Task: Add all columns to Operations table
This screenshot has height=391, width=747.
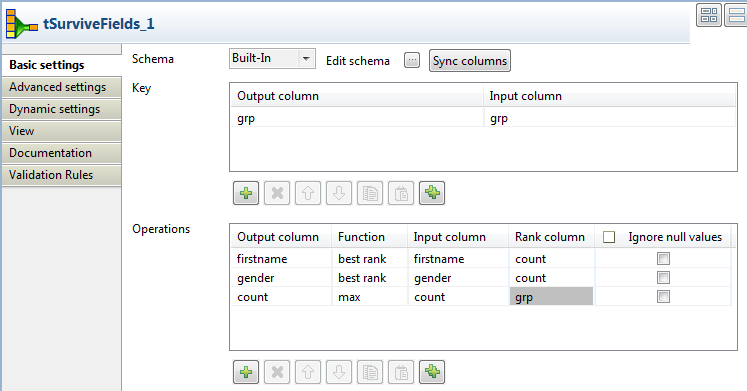Action: 432,372
